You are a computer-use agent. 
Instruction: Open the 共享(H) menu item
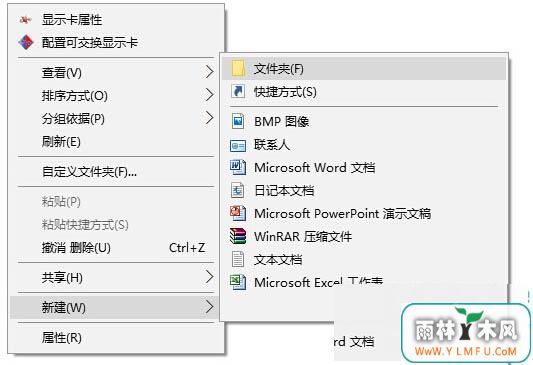tap(116, 278)
